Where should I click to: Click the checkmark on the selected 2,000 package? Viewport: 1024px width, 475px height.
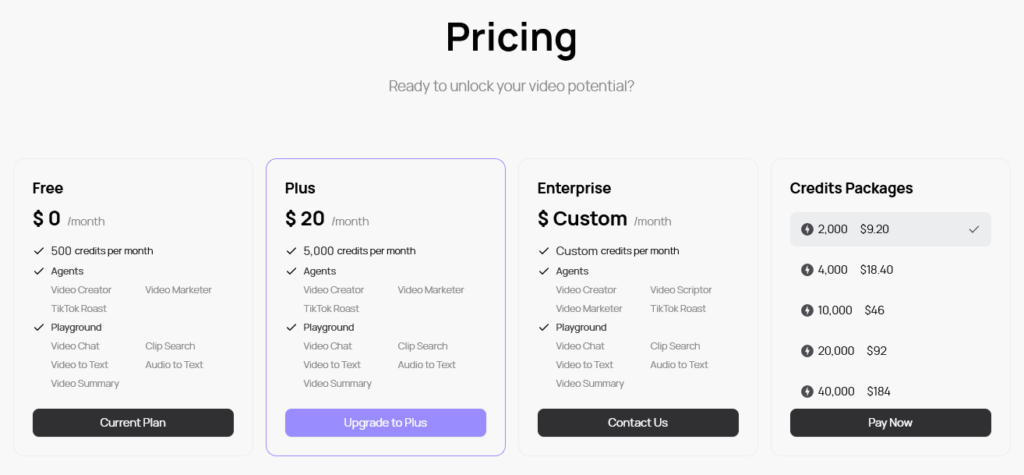(974, 229)
